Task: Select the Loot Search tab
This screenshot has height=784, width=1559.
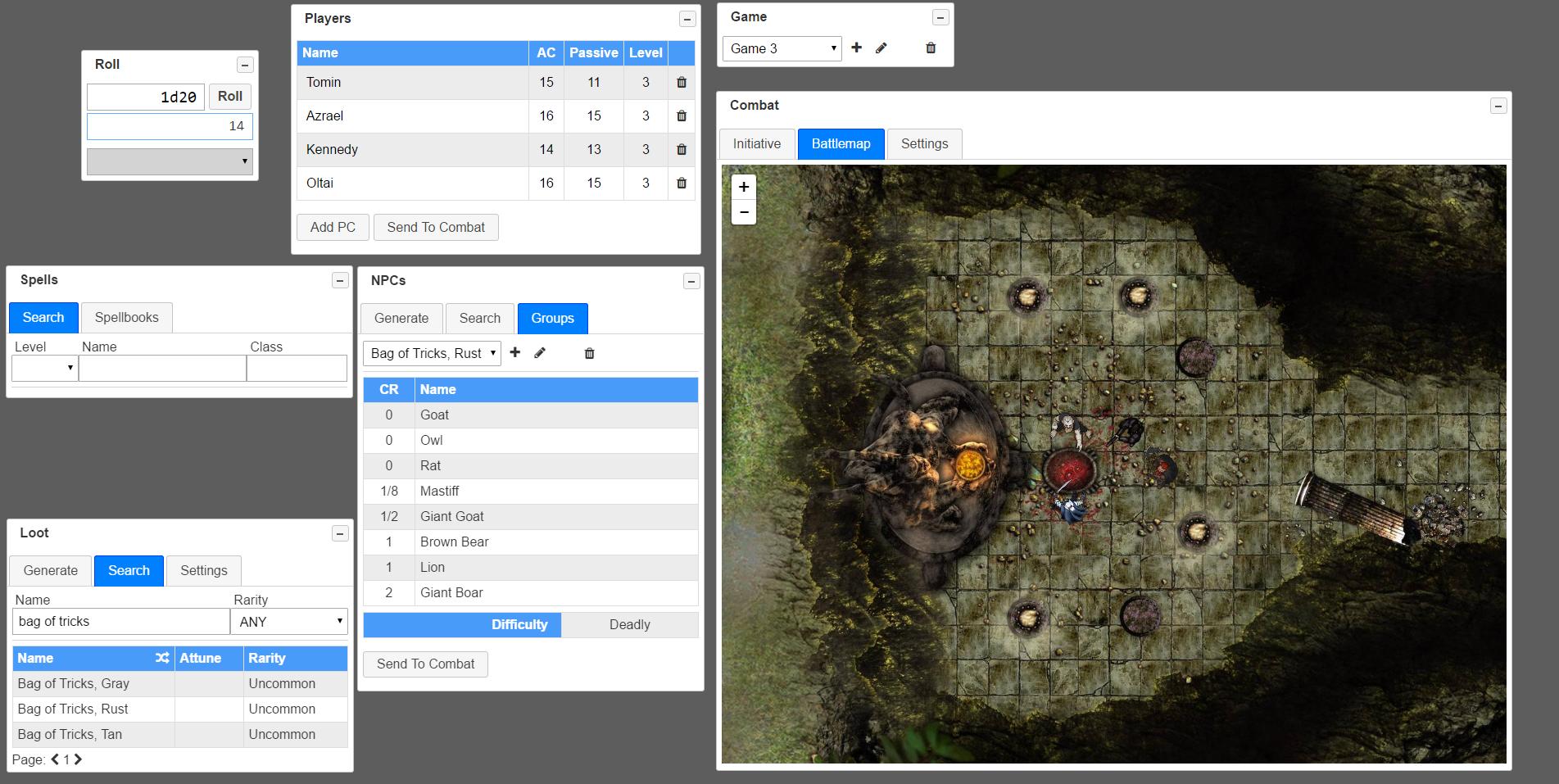Action: [129, 571]
